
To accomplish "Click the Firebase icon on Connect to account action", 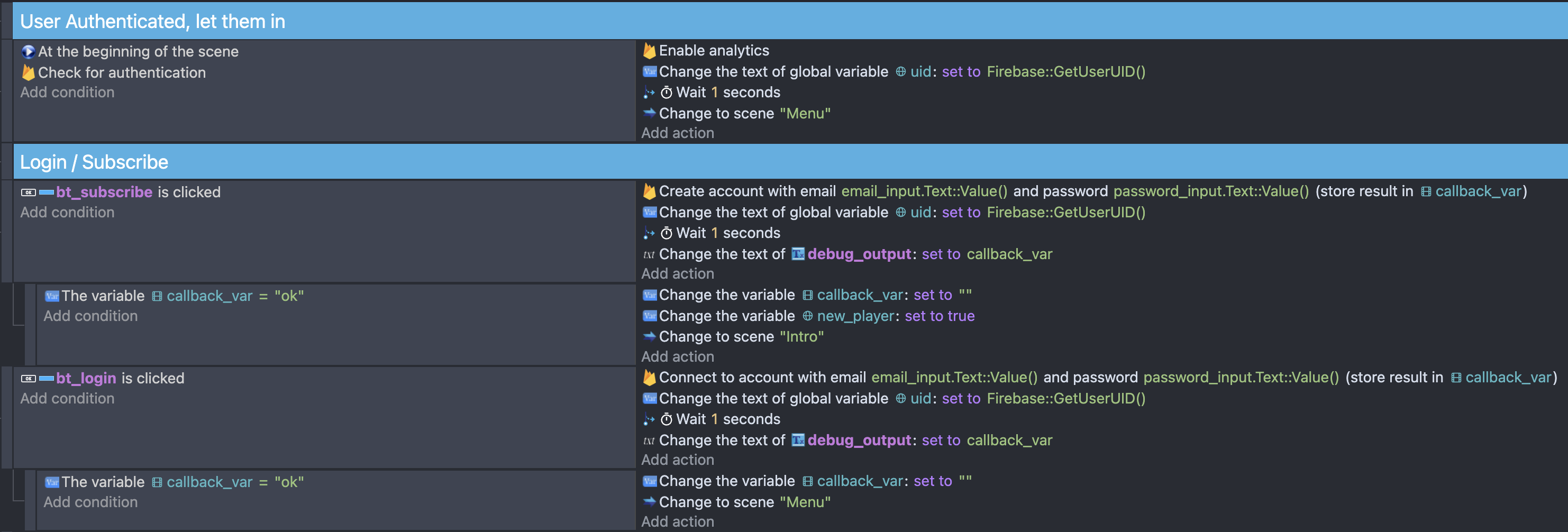I will [x=649, y=377].
